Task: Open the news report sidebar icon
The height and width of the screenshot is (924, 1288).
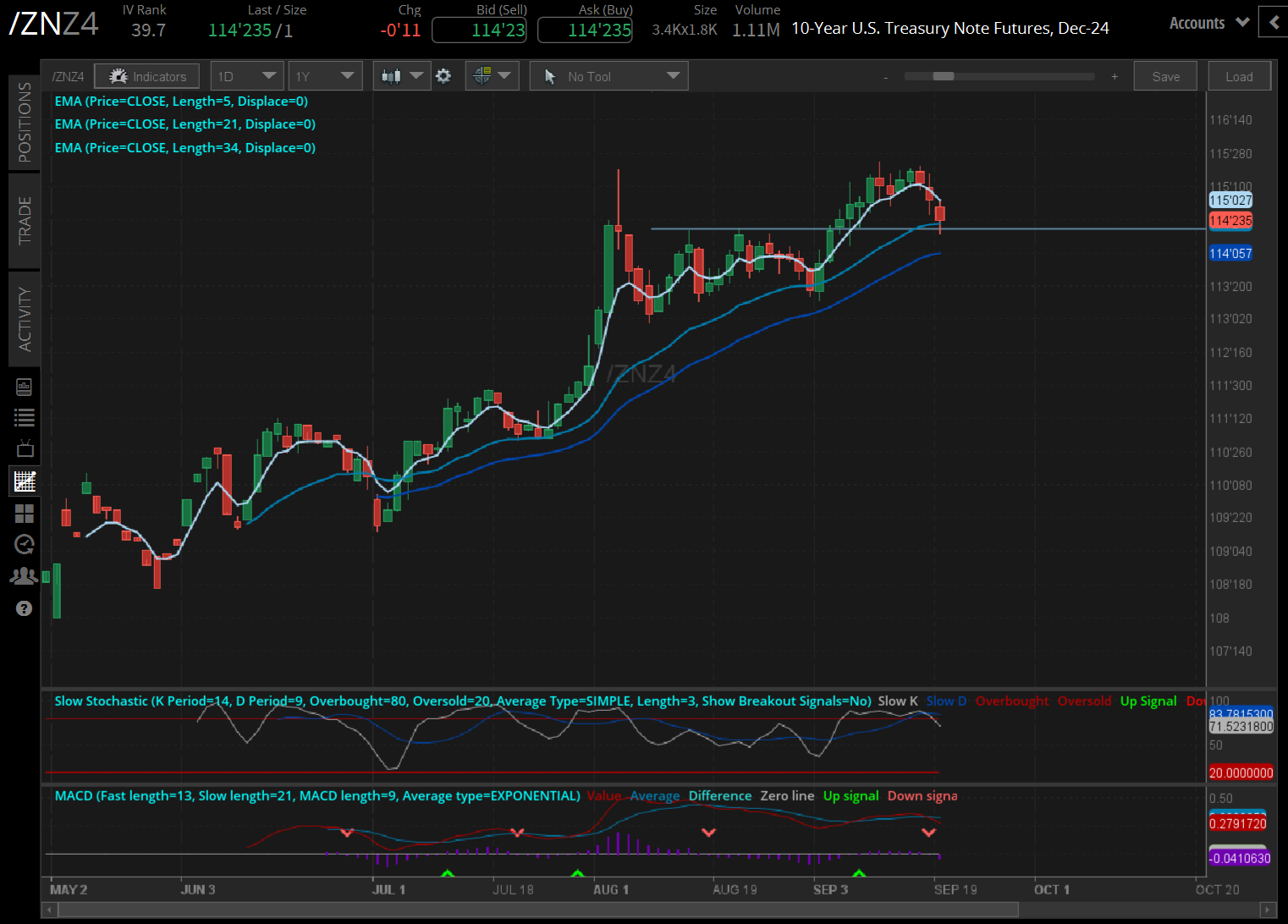Action: click(x=25, y=387)
